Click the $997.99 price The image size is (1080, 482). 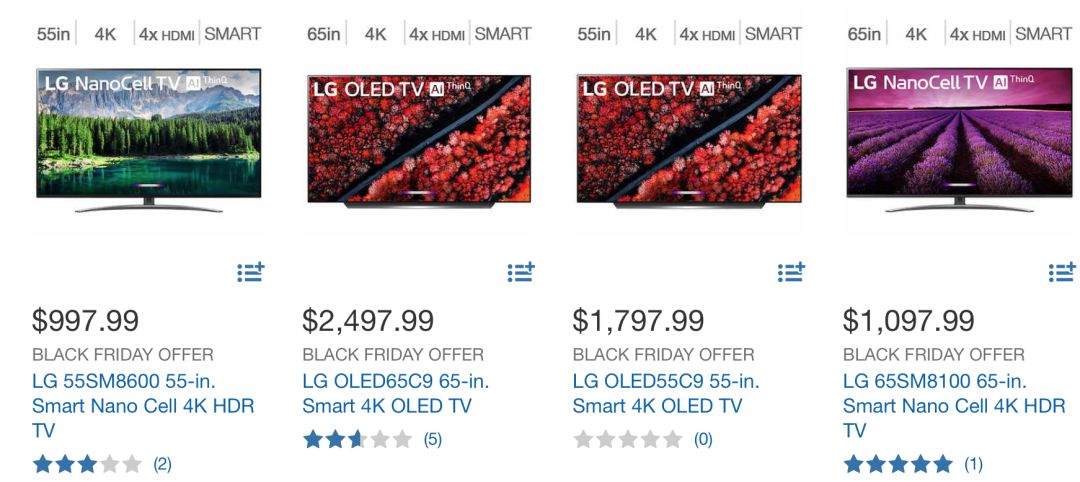(85, 321)
